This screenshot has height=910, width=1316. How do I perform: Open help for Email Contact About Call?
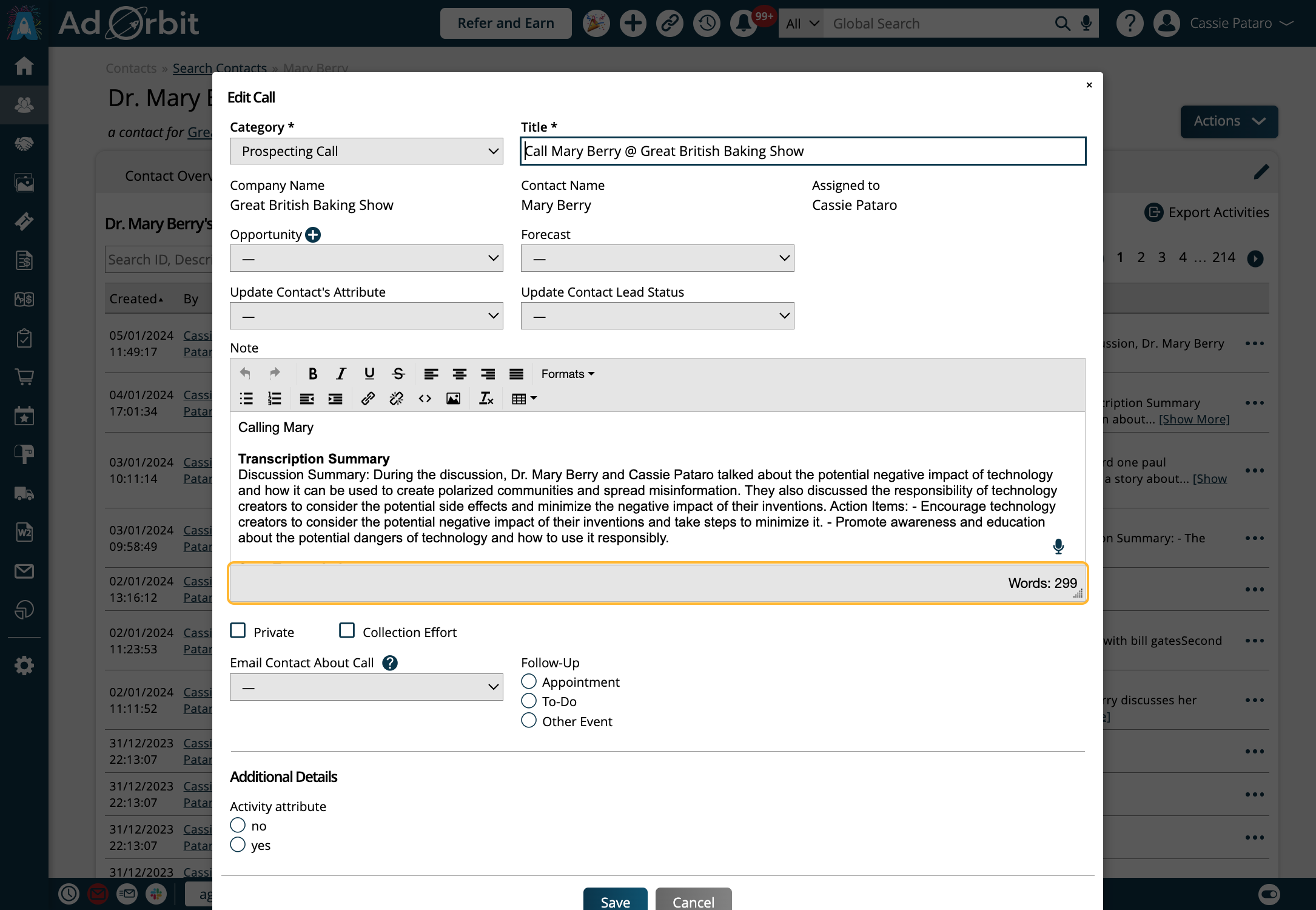click(390, 663)
